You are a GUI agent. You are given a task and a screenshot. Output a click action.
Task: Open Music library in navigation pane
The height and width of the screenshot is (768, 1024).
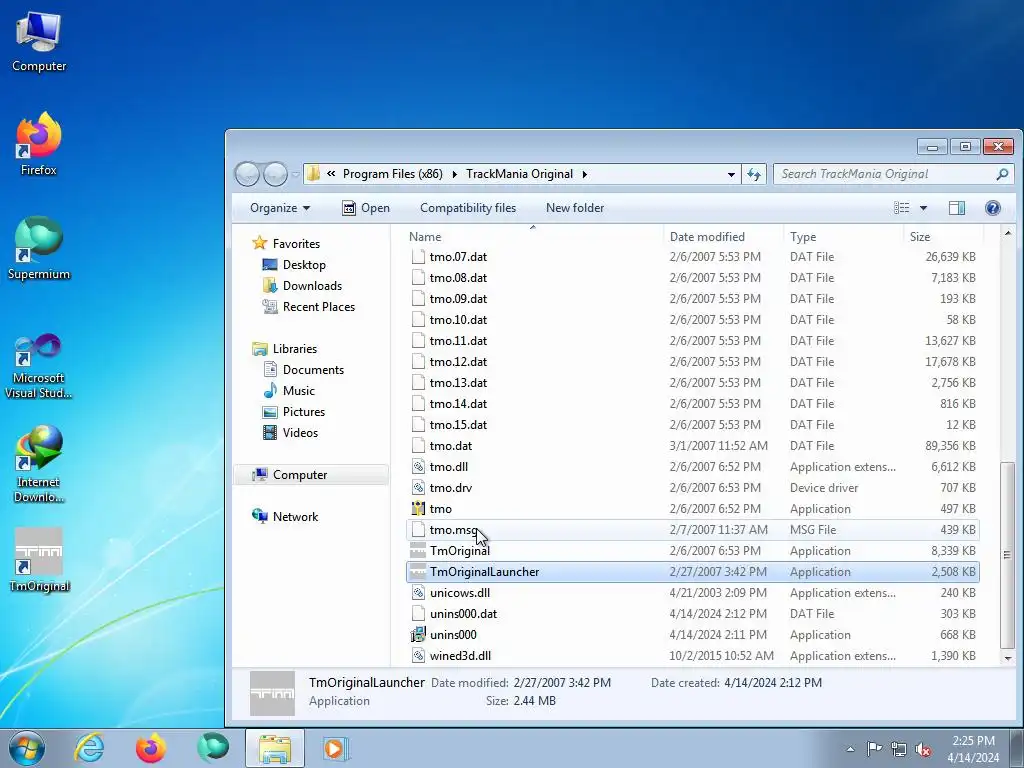pyautogui.click(x=298, y=391)
